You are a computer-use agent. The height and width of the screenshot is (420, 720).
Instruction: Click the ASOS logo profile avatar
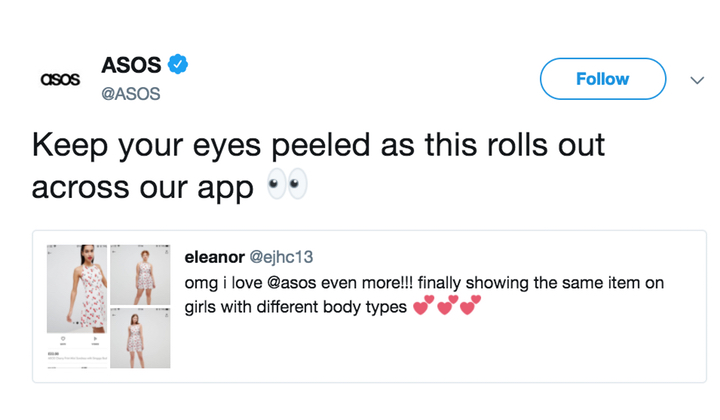click(59, 79)
